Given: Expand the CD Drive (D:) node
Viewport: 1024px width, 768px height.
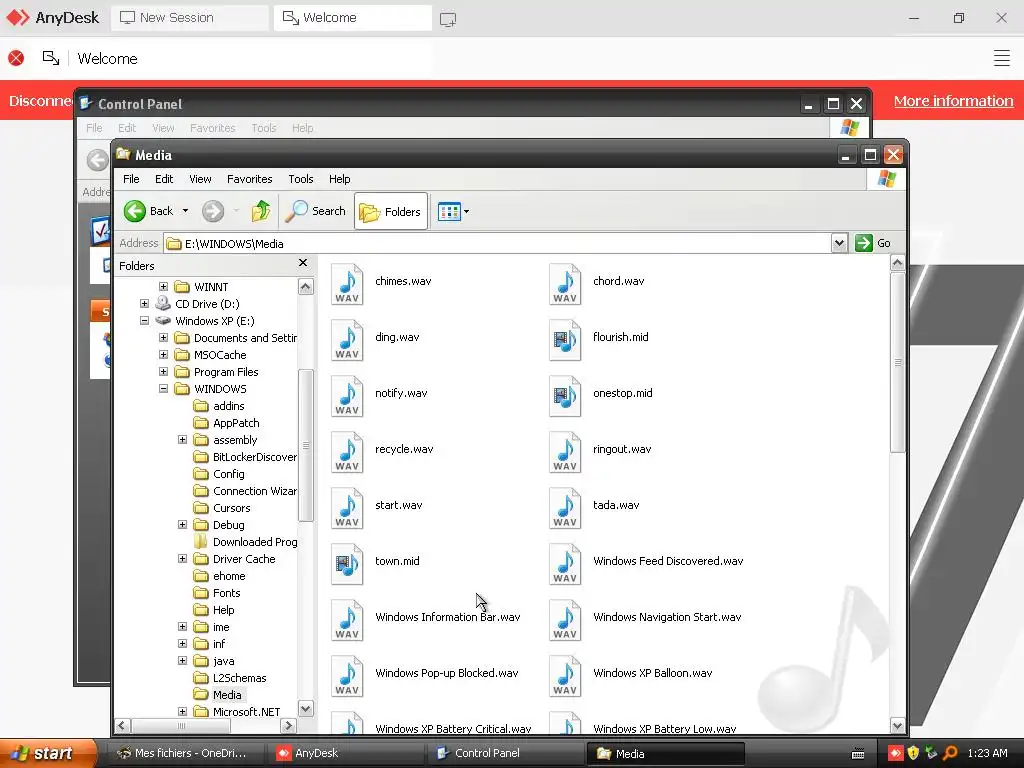Looking at the screenshot, I should (144, 304).
